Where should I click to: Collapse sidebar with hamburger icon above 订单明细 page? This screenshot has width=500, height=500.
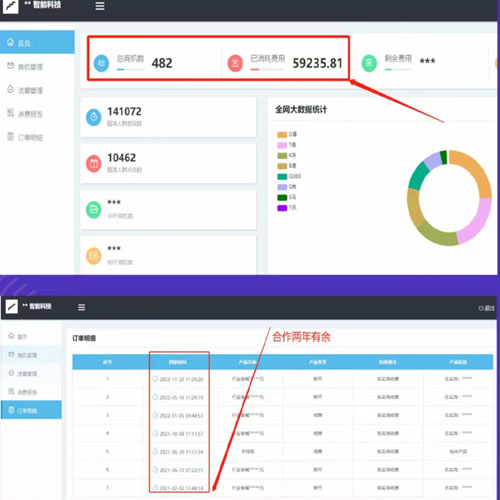click(x=82, y=307)
